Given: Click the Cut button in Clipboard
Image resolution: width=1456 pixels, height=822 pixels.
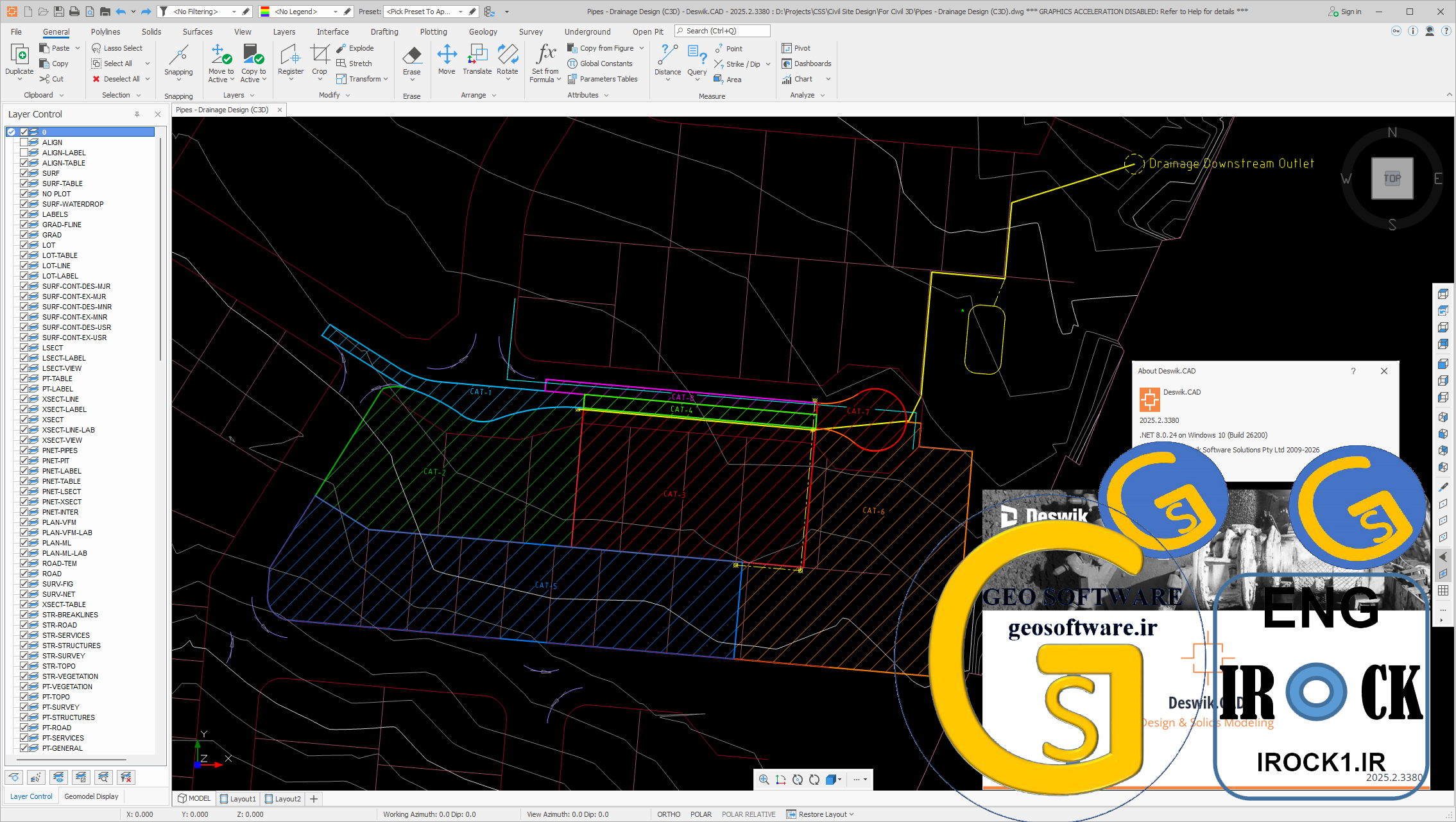Looking at the screenshot, I should (51, 79).
